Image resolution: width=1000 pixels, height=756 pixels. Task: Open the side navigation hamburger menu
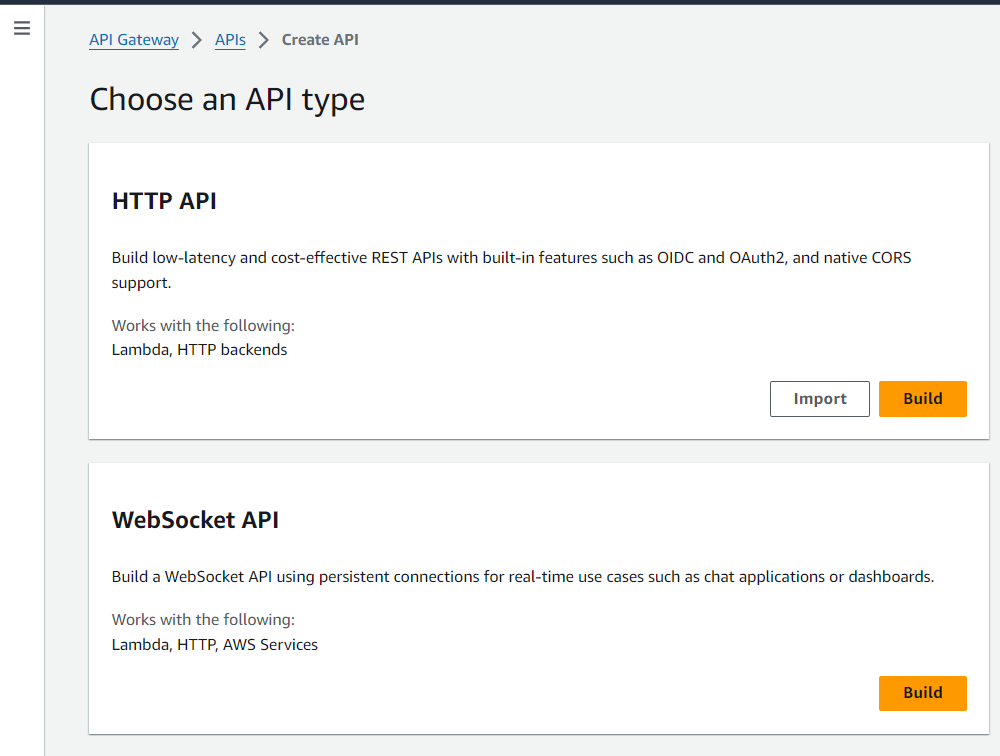pos(22,28)
